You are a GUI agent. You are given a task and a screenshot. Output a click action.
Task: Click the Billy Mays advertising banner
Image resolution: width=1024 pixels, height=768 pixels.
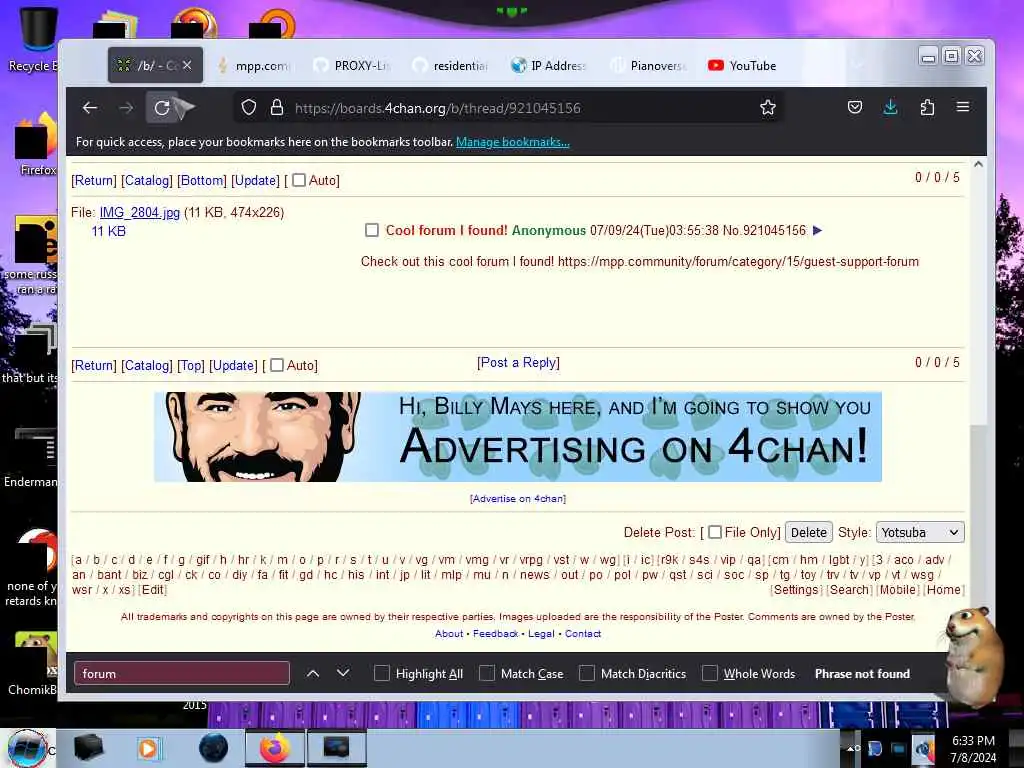[518, 437]
